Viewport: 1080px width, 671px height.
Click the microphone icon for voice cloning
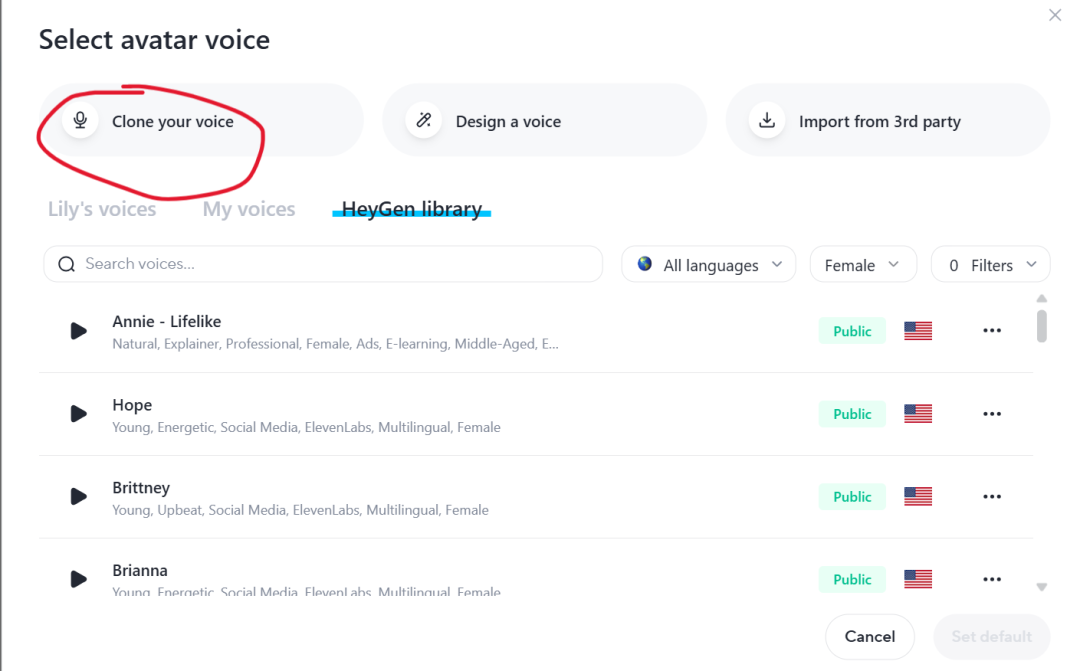coord(81,121)
